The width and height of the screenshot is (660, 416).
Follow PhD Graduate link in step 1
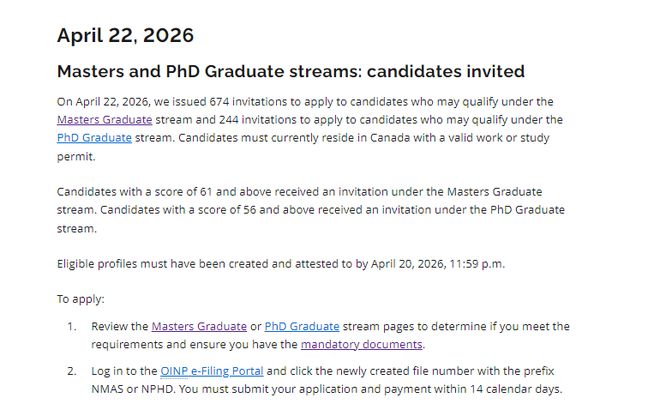pyautogui.click(x=301, y=326)
